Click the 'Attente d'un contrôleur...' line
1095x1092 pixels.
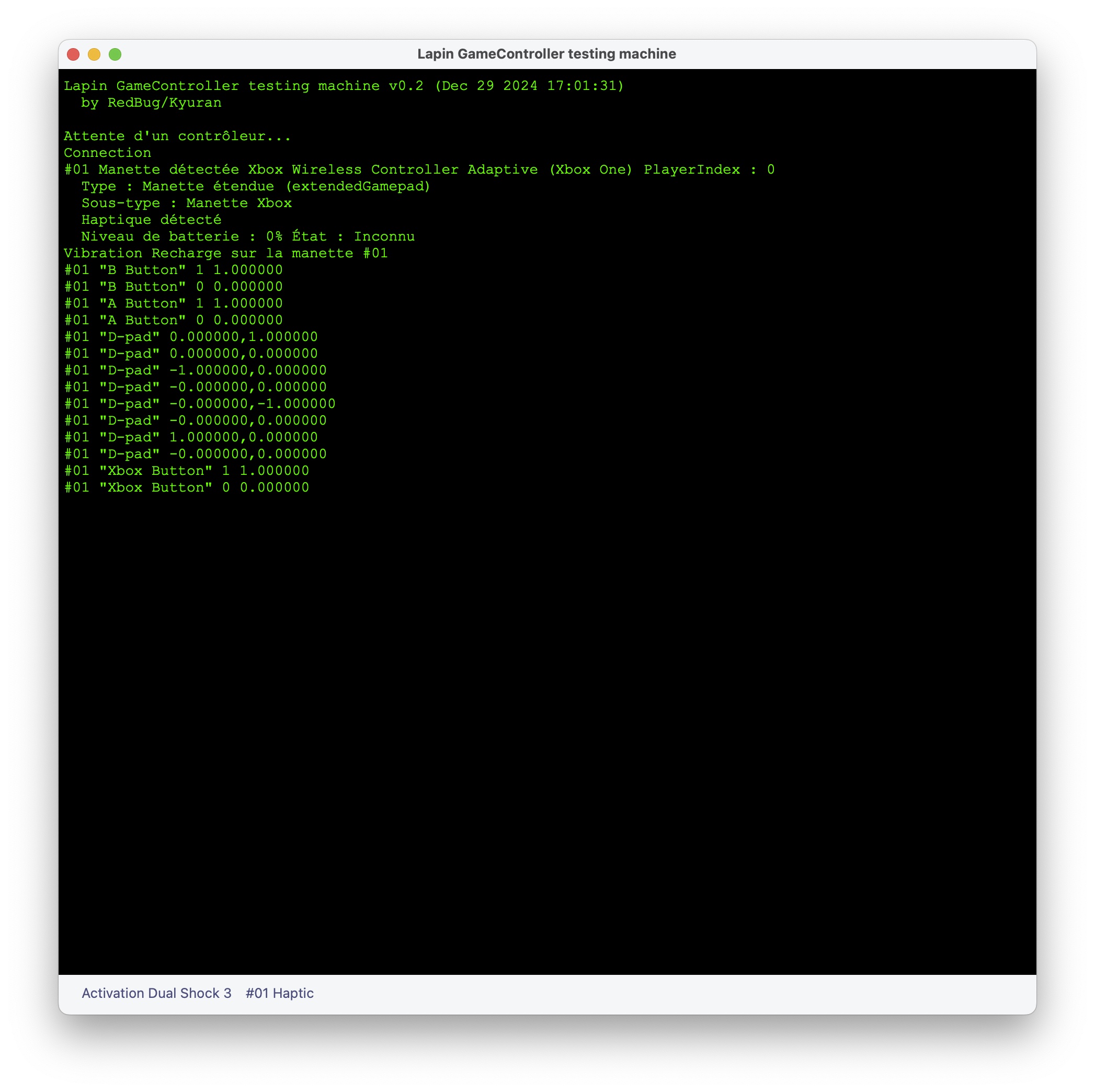(x=177, y=136)
